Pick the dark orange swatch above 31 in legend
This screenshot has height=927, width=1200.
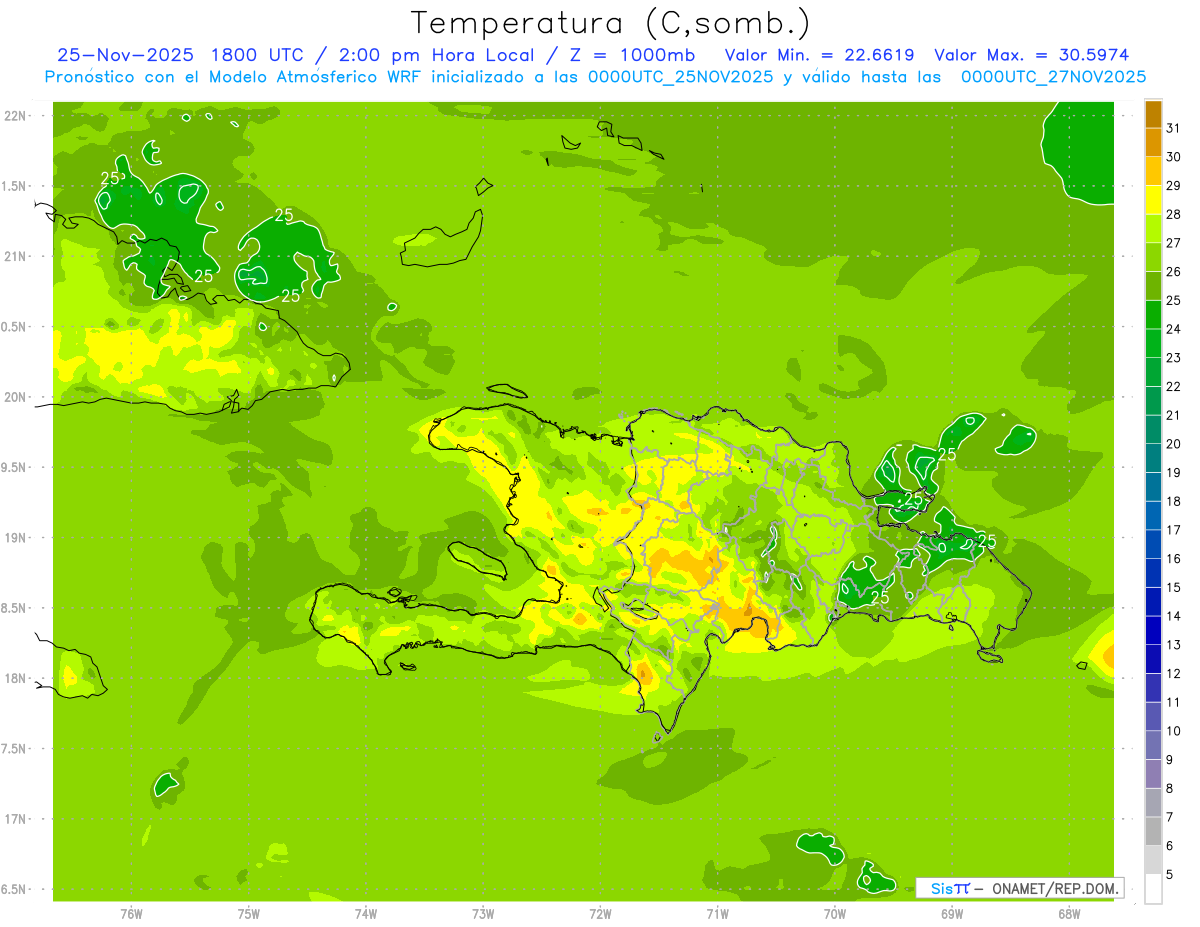pyautogui.click(x=1153, y=114)
